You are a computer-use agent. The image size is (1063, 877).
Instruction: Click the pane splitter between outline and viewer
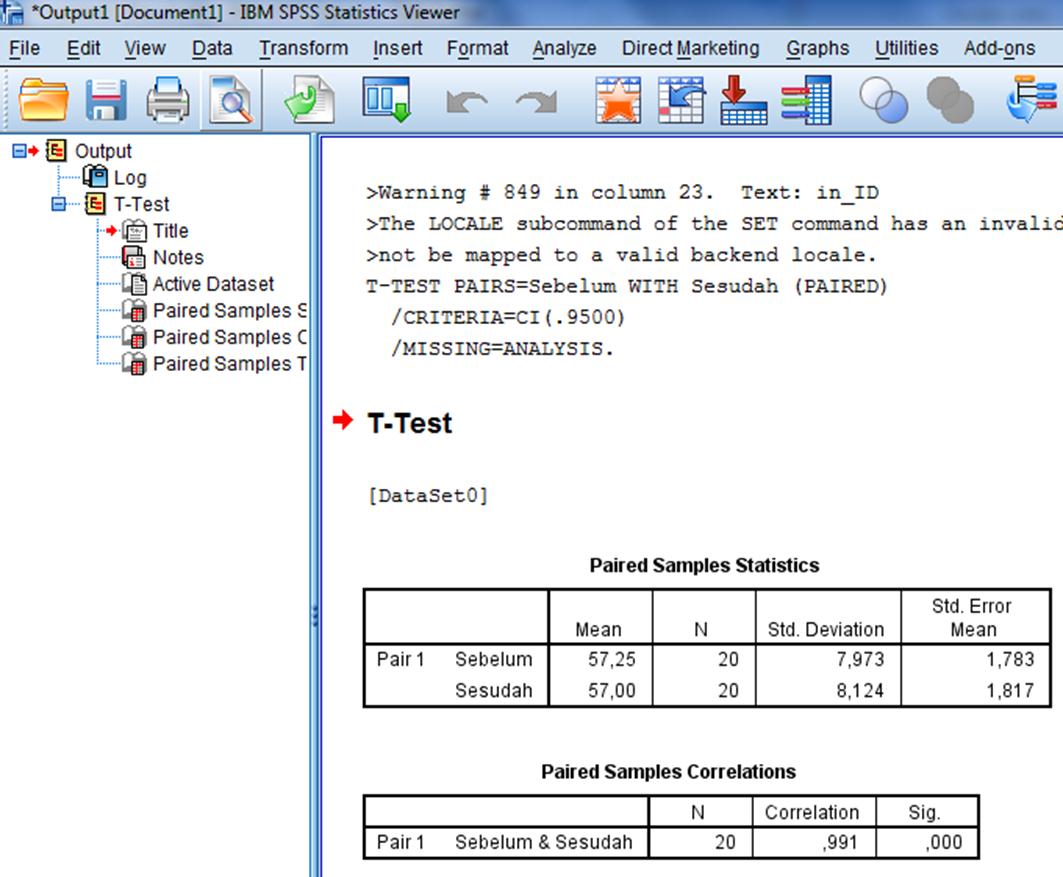point(315,505)
